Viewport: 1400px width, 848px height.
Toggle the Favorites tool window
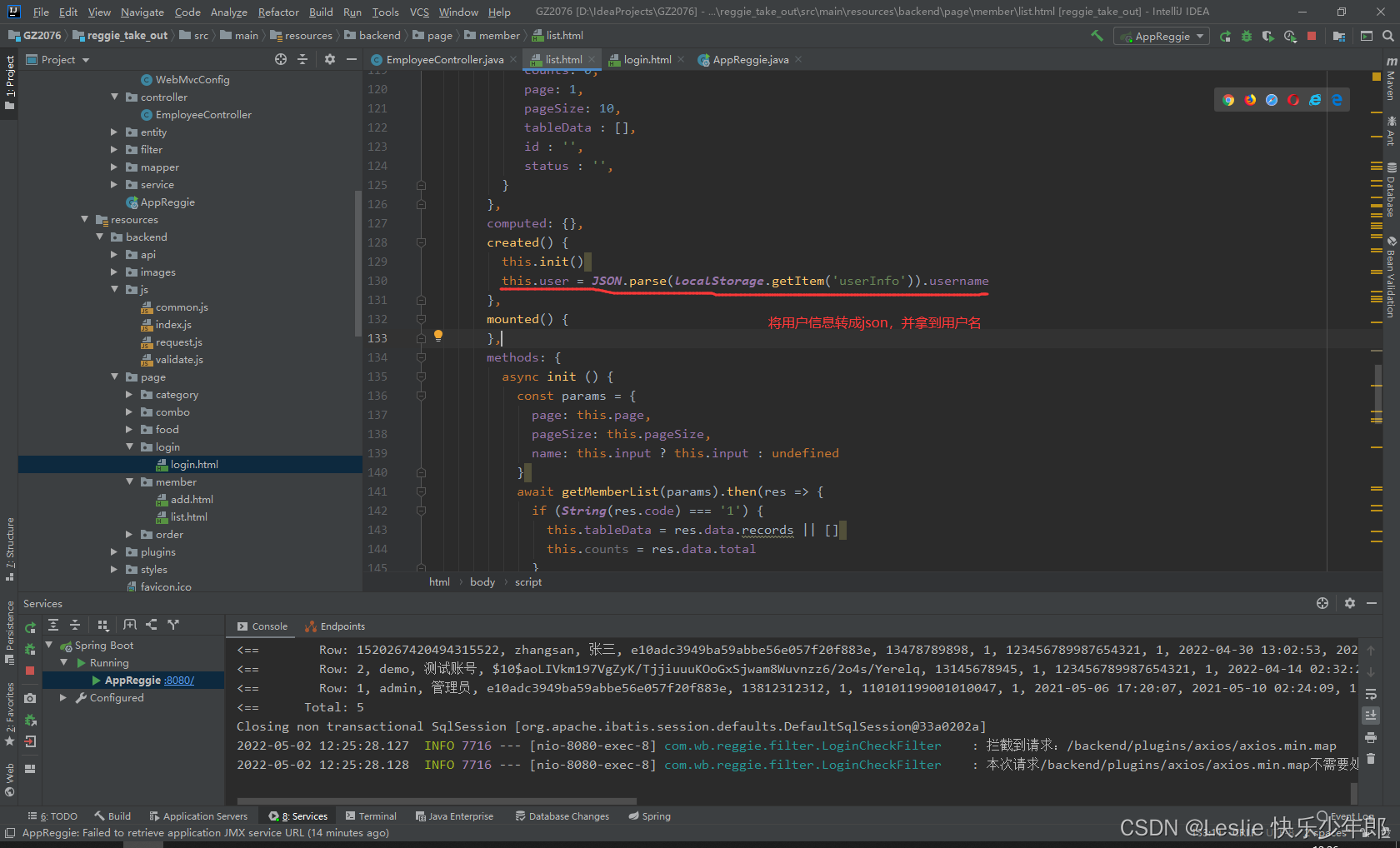[9, 715]
